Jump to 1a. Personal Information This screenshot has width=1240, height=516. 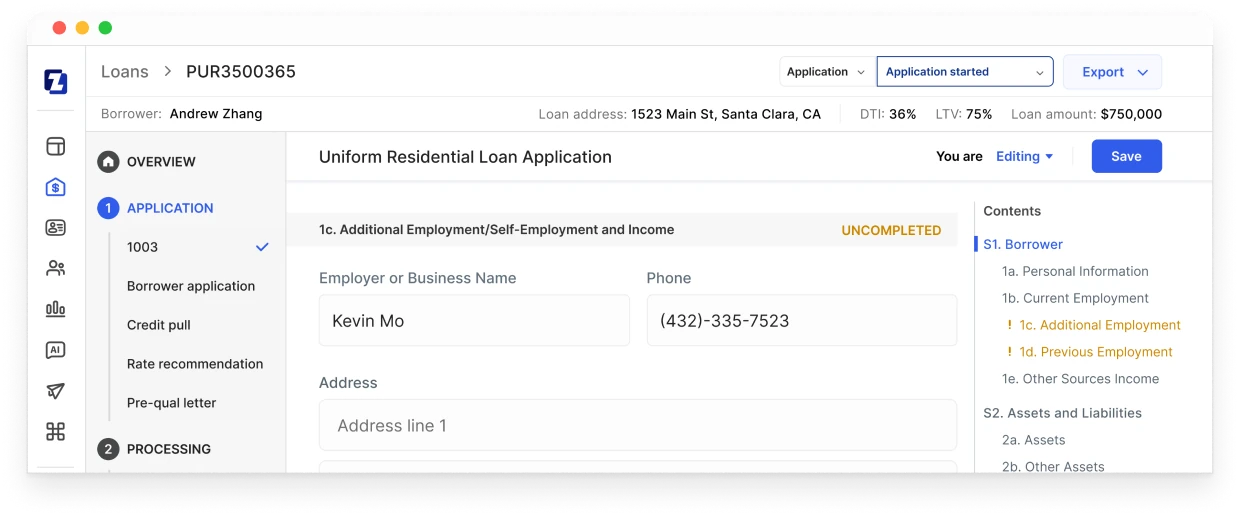point(1075,271)
